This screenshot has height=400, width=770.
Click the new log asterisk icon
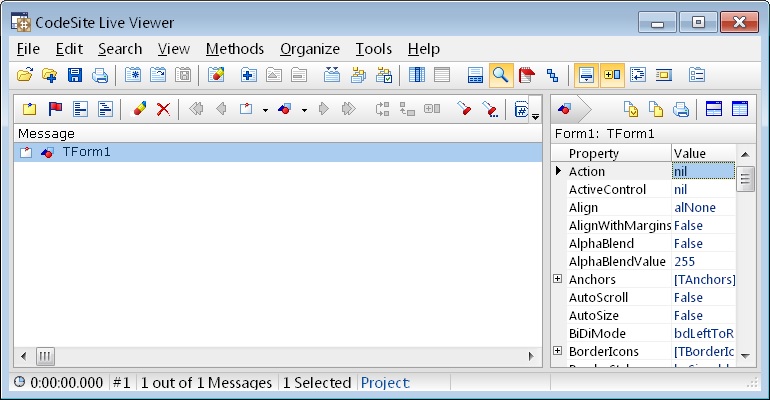click(x=133, y=75)
